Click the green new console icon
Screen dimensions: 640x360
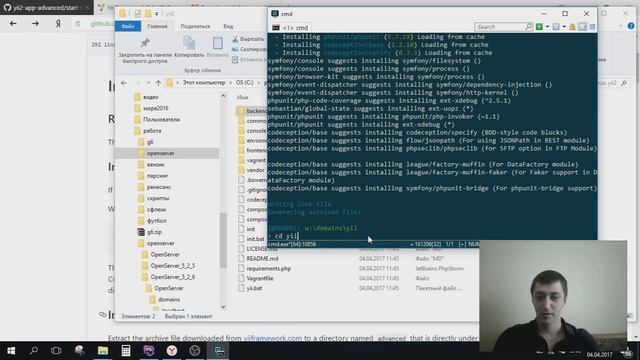[539, 27]
